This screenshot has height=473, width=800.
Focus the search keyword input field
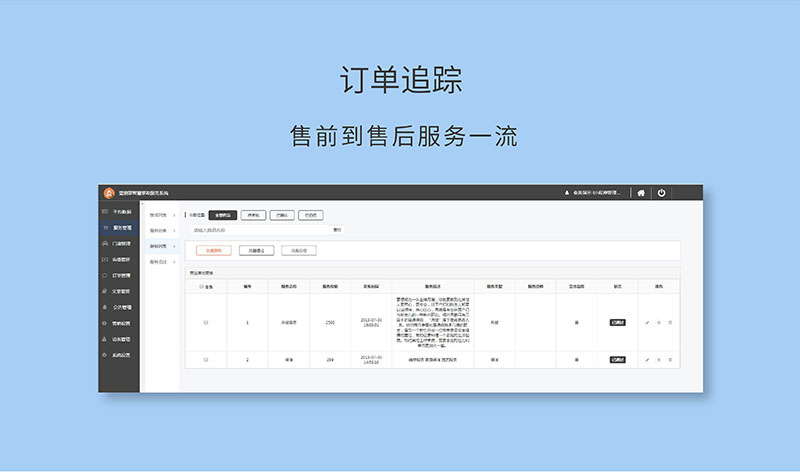[260, 230]
